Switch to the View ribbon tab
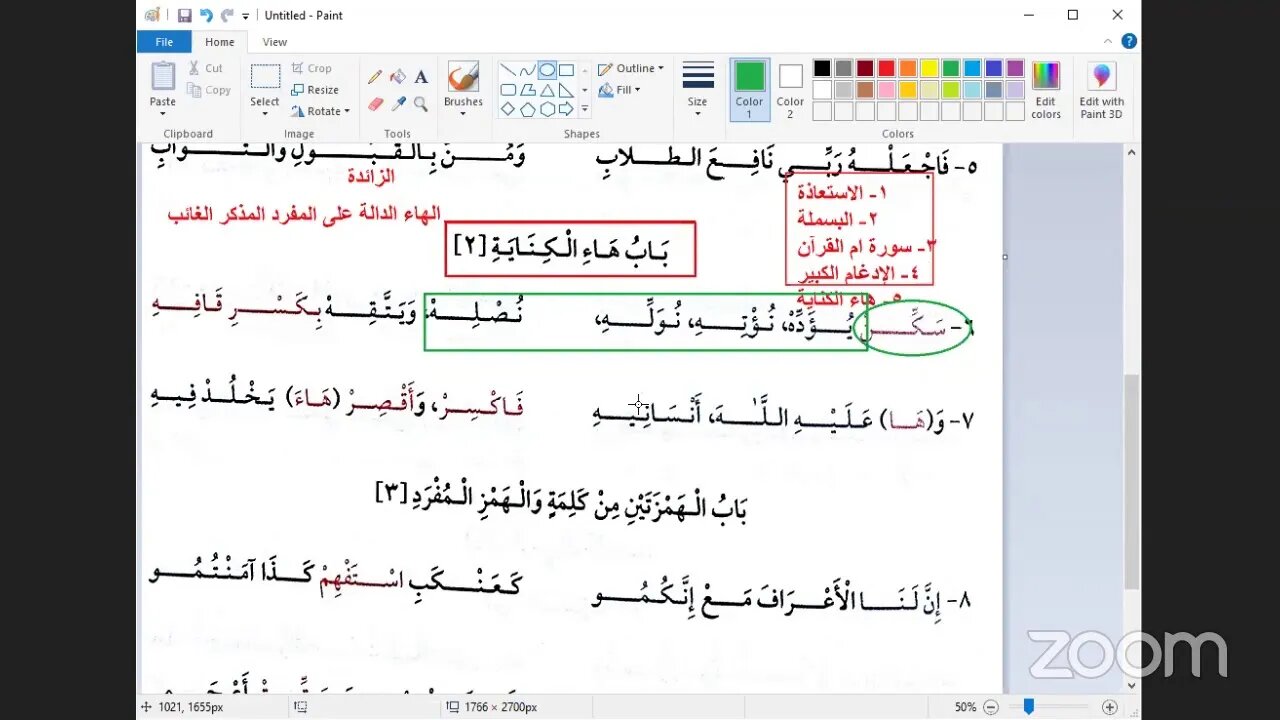 275,42
